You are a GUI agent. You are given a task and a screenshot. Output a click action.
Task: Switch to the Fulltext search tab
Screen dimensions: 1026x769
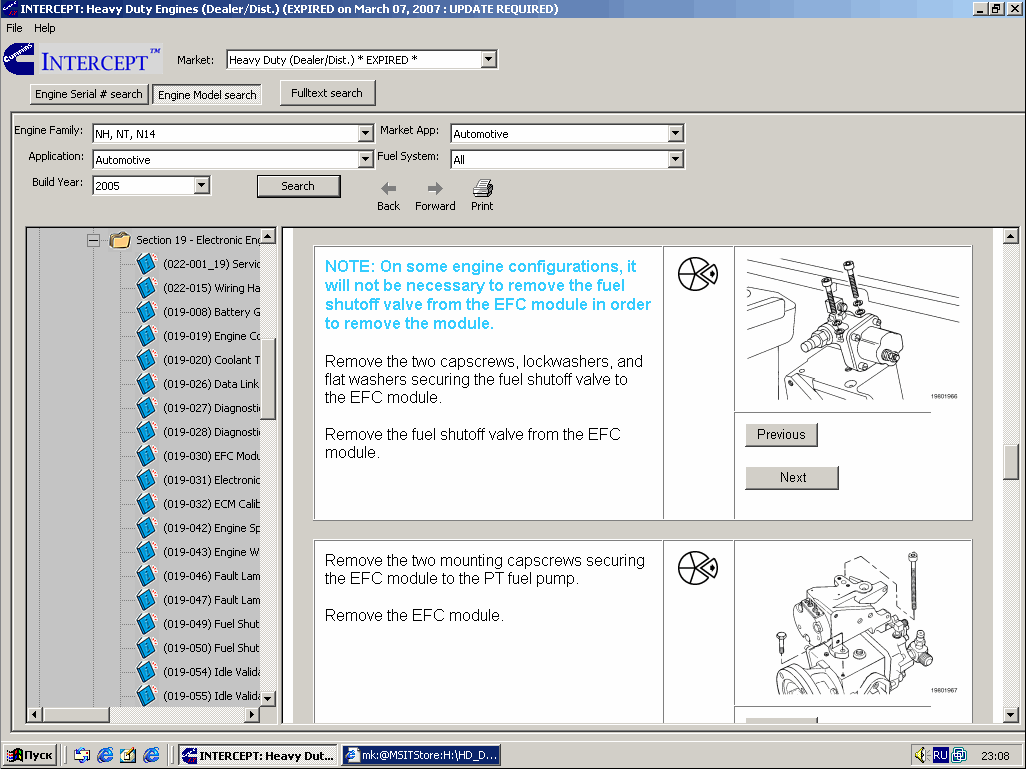coord(327,94)
